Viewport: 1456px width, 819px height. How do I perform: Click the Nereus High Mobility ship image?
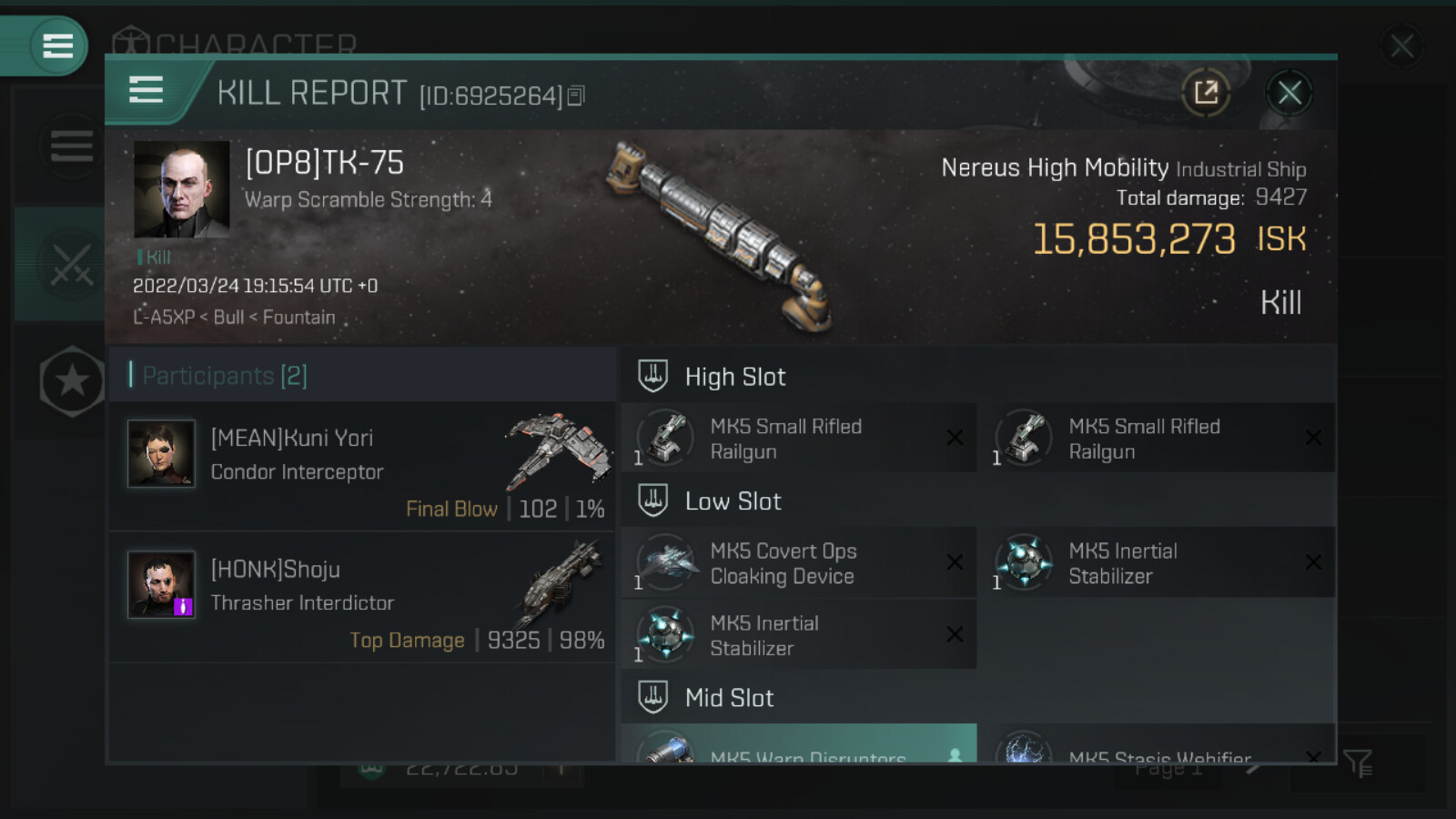click(x=721, y=235)
